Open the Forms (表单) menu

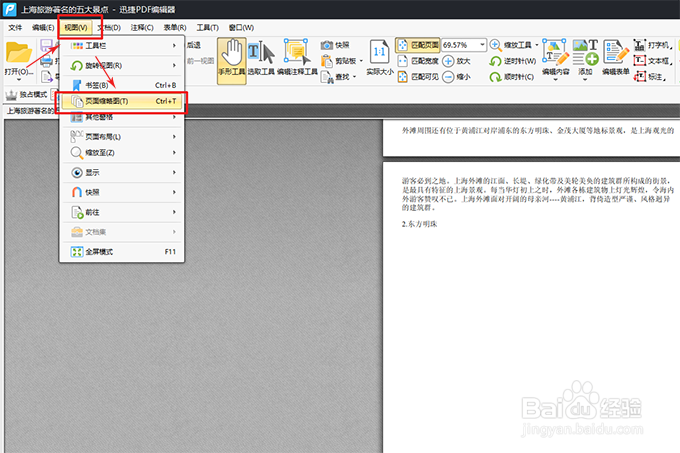pos(175,27)
